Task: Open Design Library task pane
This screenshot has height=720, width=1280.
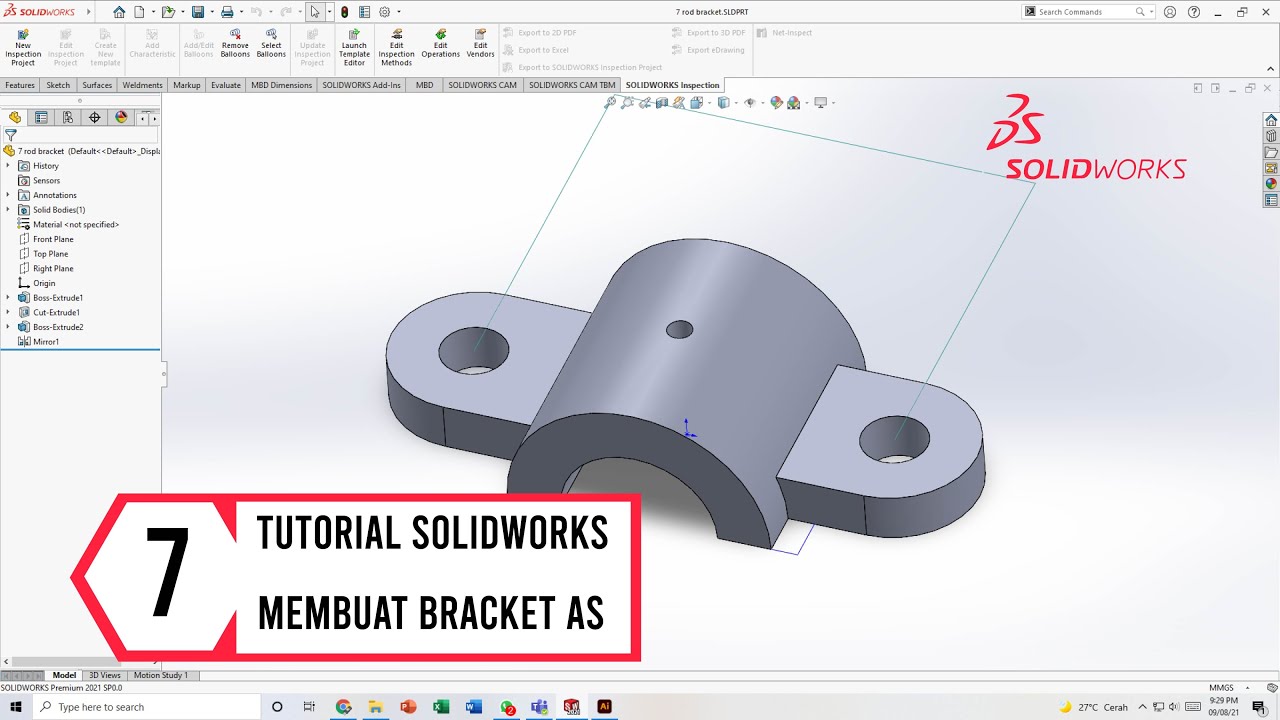Action: point(1271,136)
